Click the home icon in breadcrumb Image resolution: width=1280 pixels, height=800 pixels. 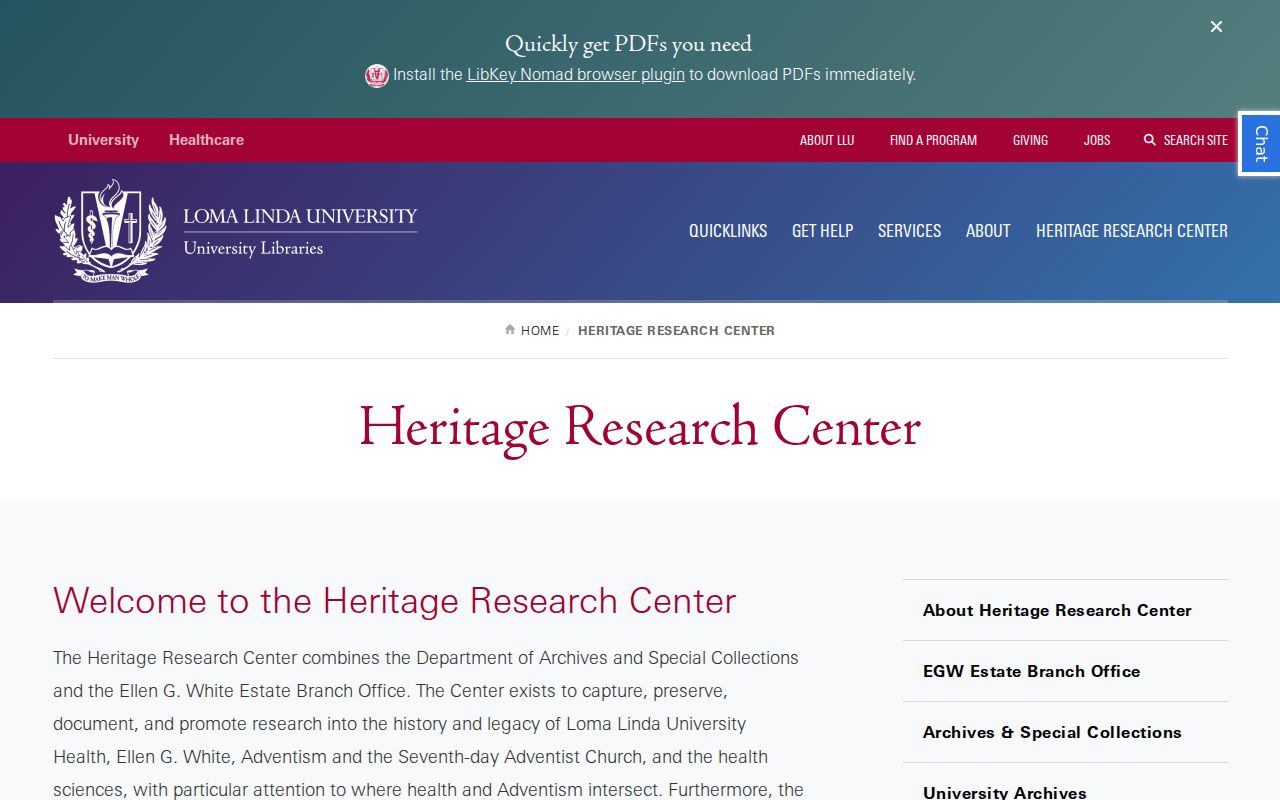(x=510, y=330)
